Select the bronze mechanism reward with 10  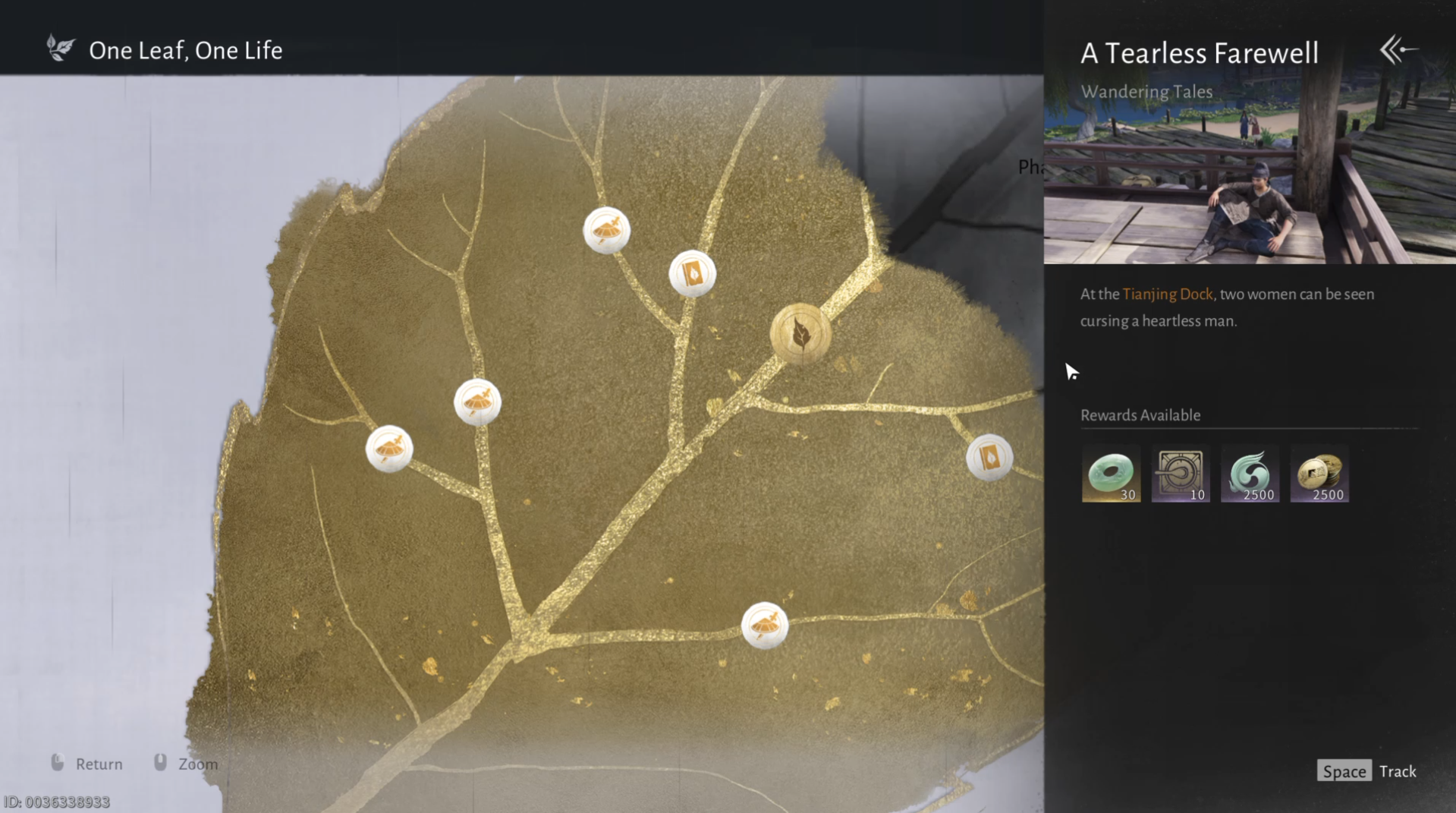[x=1181, y=474]
